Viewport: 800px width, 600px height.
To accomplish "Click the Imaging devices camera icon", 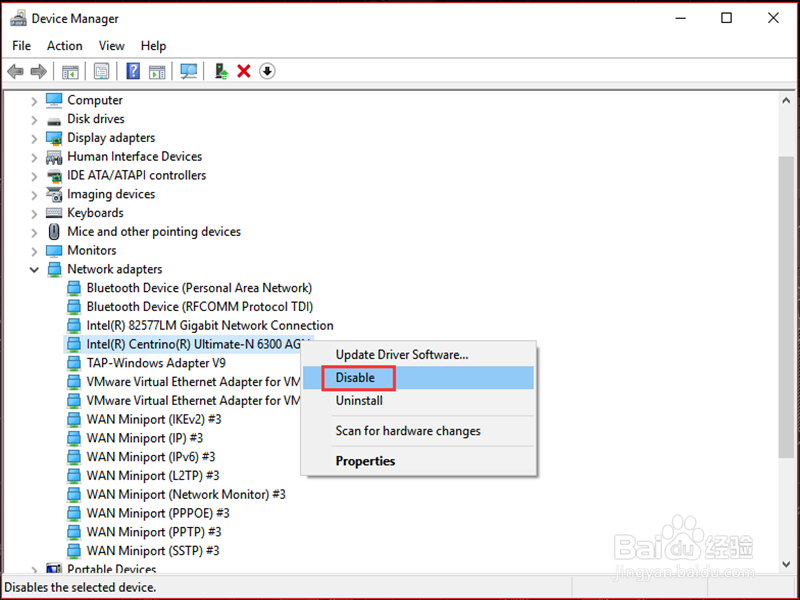I will click(54, 194).
